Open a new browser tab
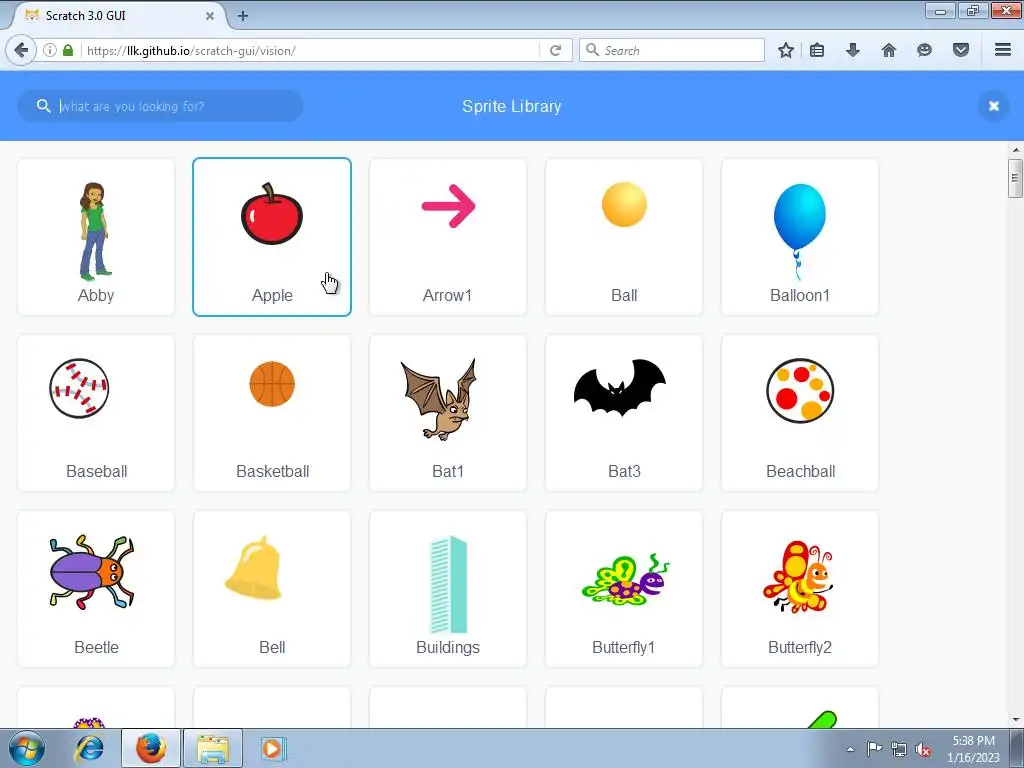The image size is (1024, 768). (243, 16)
